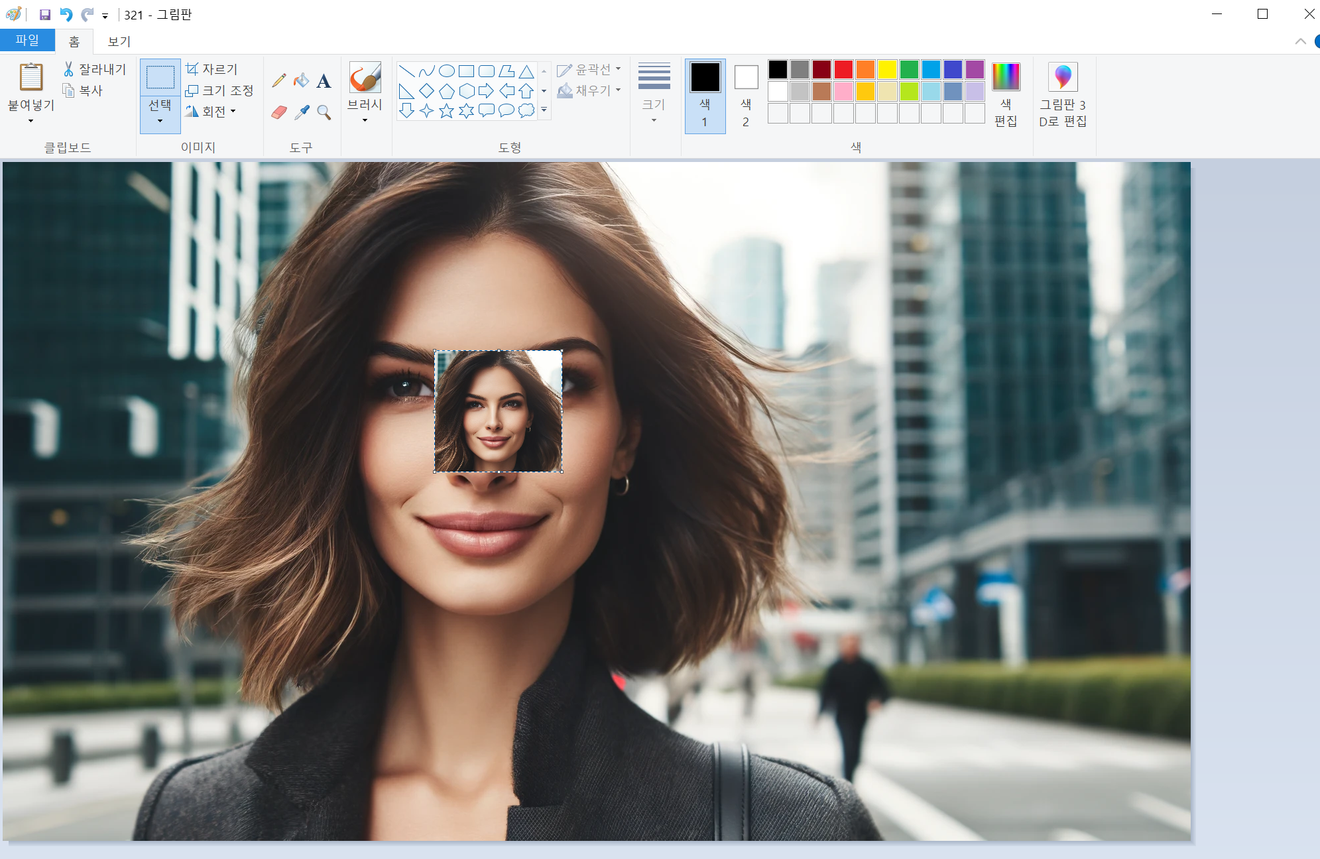Click 자르기 (Crop)

pyautogui.click(x=212, y=69)
